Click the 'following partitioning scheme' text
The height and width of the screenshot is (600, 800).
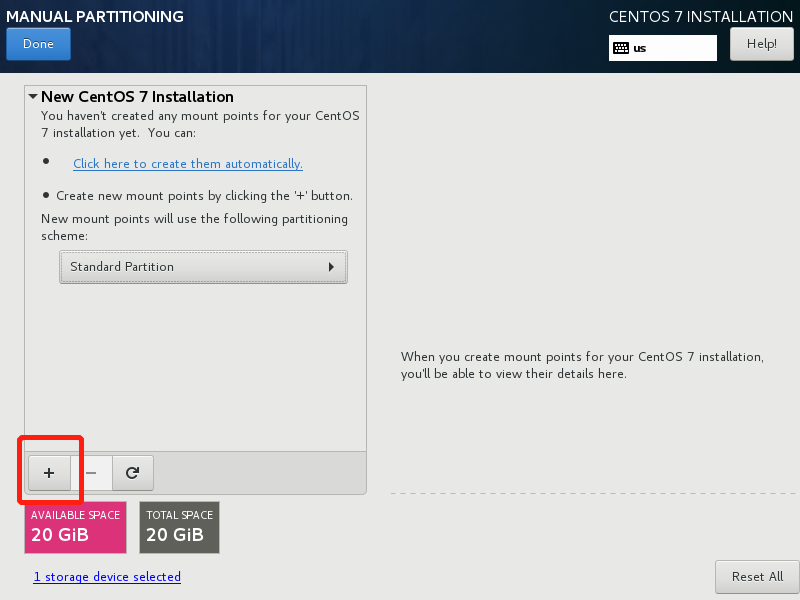194,227
